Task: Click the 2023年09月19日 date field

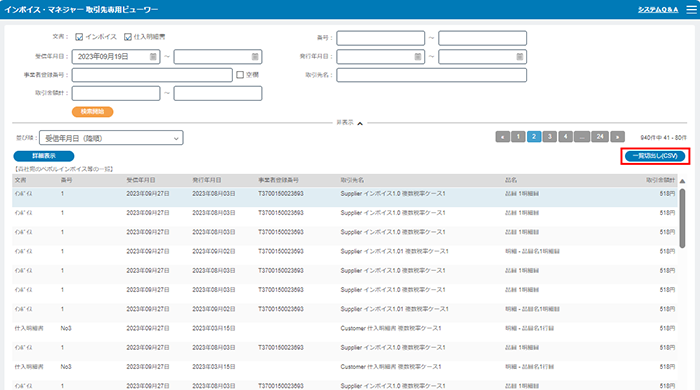Action: pyautogui.click(x=116, y=57)
